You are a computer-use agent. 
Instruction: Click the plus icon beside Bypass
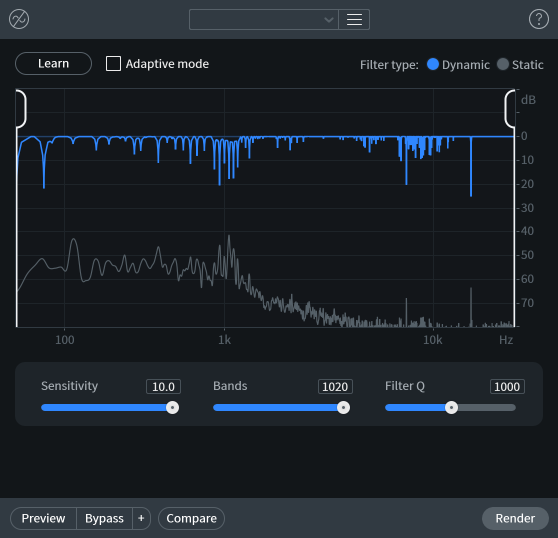click(x=141, y=518)
